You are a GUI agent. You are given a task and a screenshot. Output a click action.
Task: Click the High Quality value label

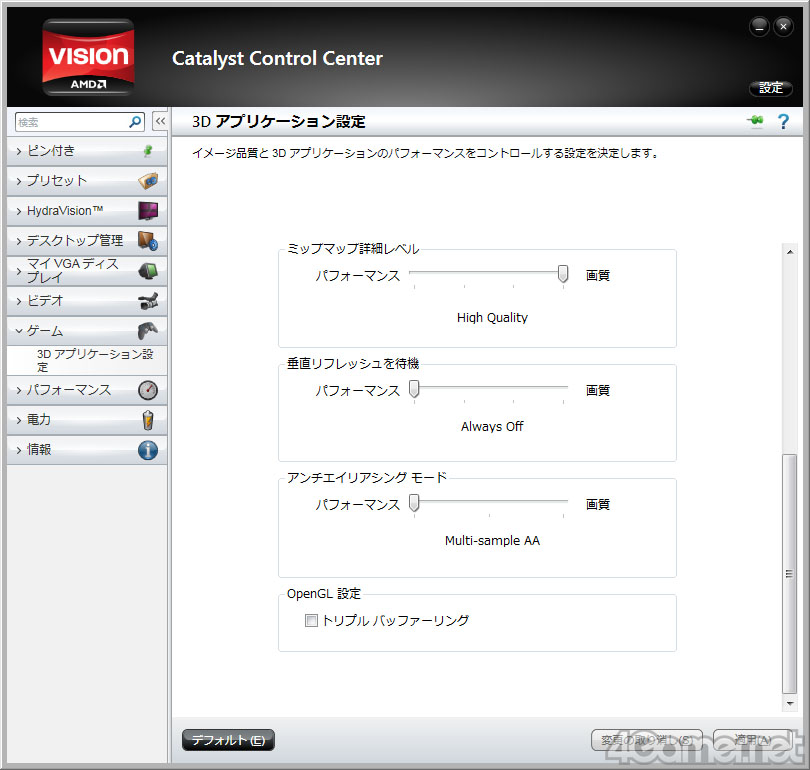point(492,318)
